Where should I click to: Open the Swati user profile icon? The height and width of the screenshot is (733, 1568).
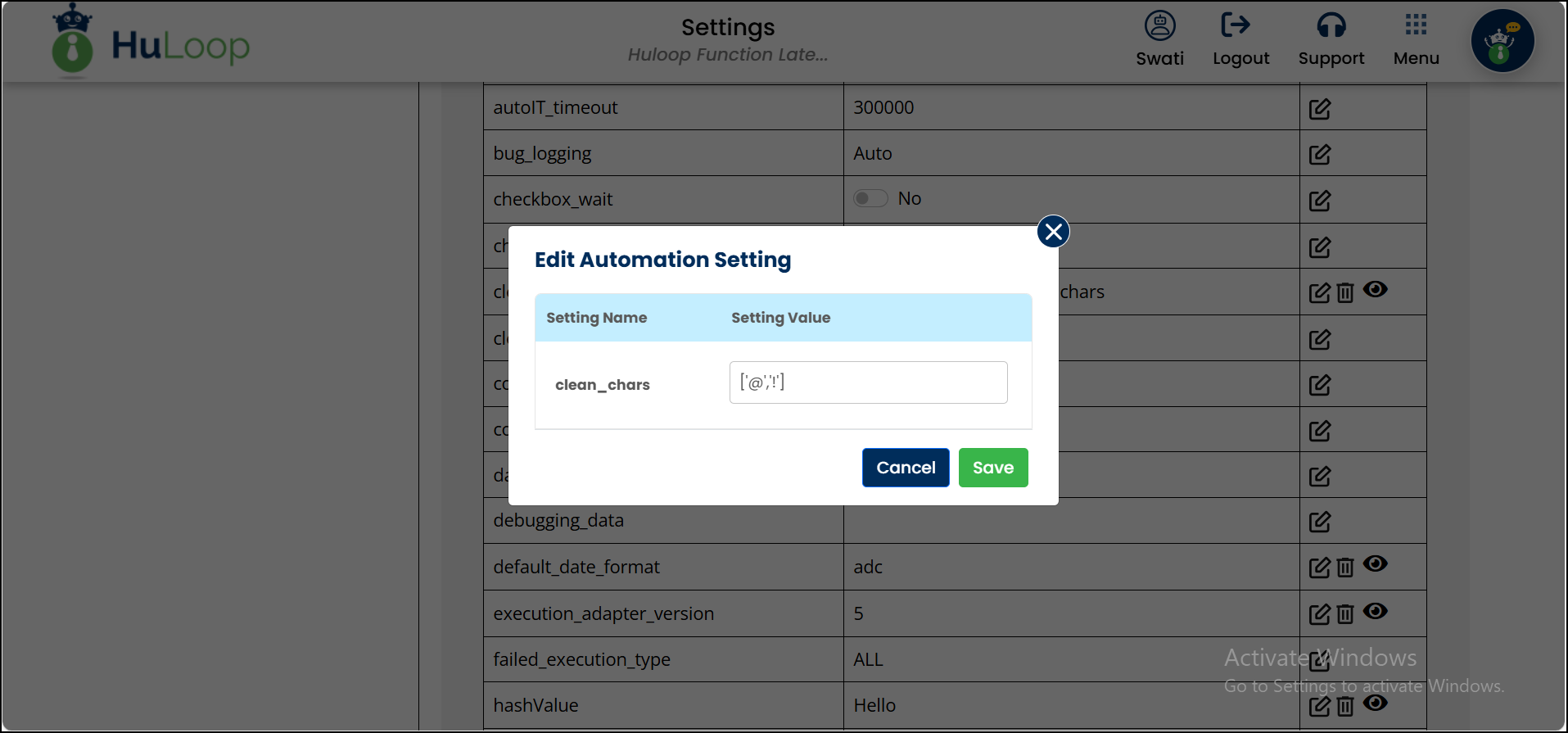pos(1159,25)
